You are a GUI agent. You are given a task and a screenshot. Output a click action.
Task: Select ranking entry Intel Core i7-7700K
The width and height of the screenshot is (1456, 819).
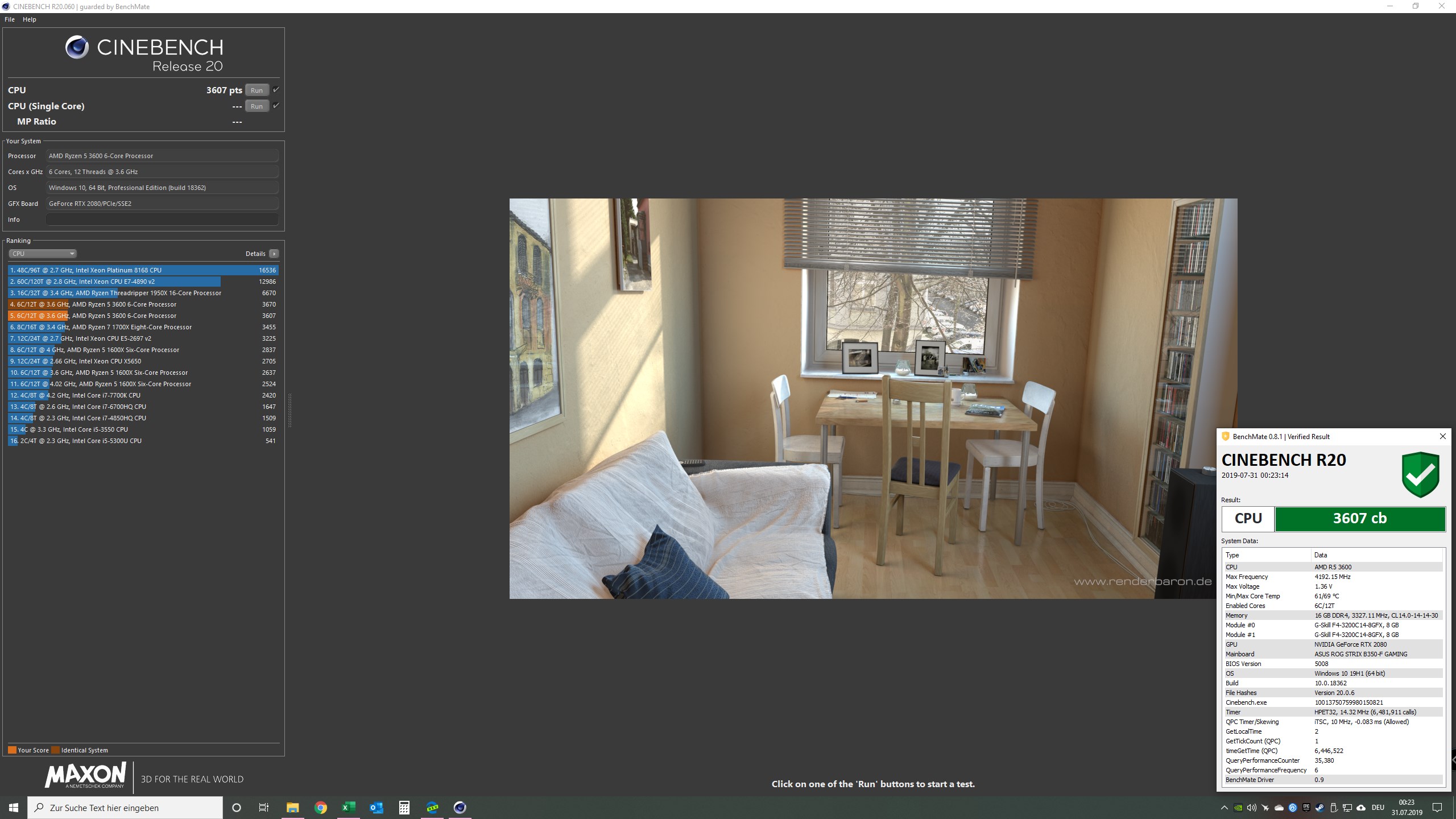click(143, 395)
